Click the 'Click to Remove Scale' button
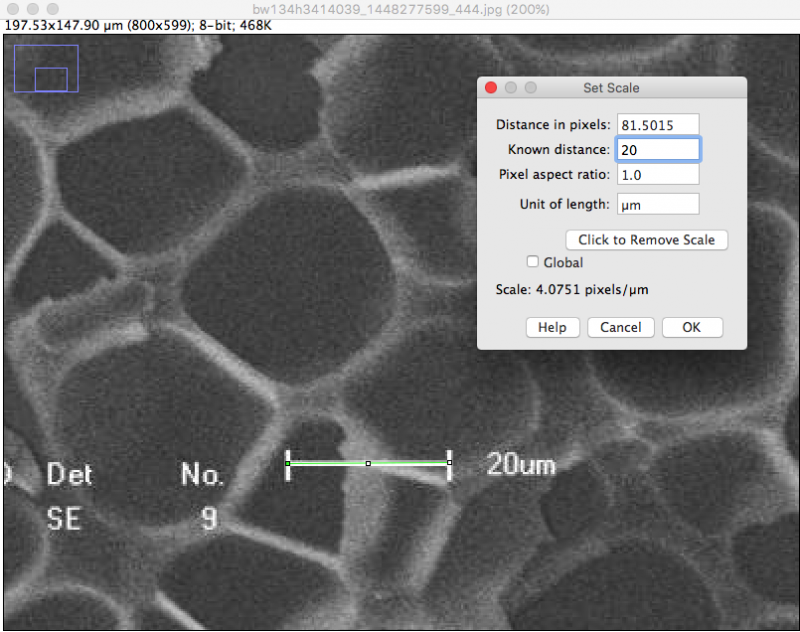The width and height of the screenshot is (800, 632). pos(646,240)
